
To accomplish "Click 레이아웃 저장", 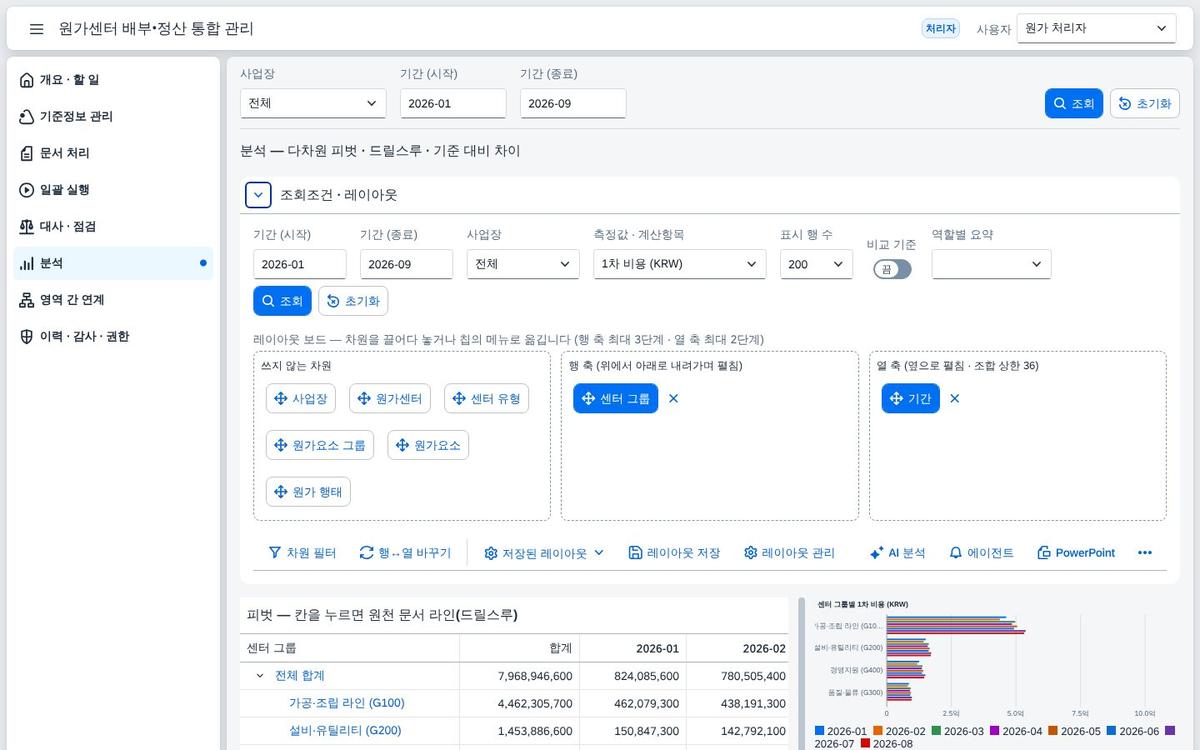I will point(674,553).
